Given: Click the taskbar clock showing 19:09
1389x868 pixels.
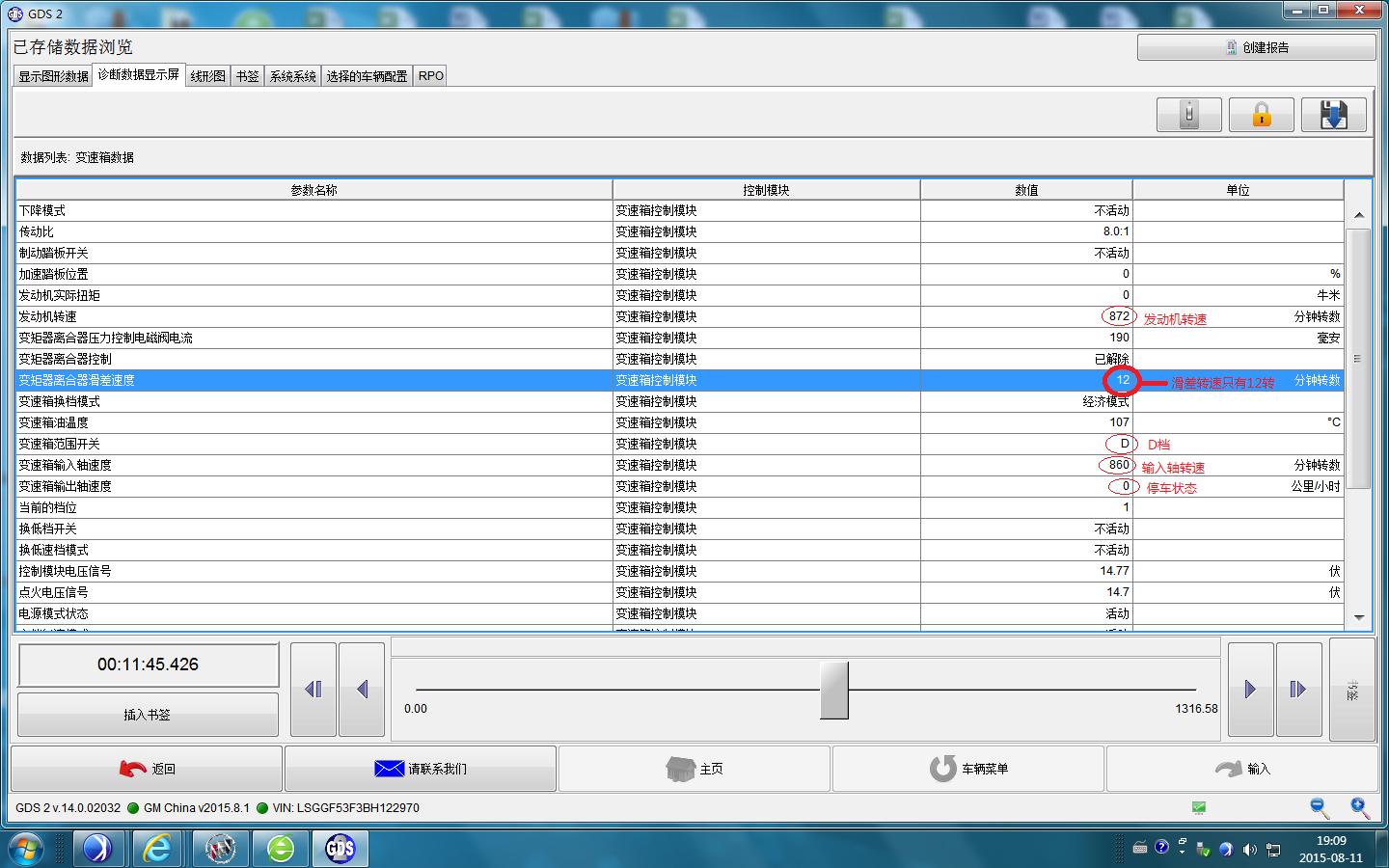Looking at the screenshot, I should pyautogui.click(x=1331, y=849).
